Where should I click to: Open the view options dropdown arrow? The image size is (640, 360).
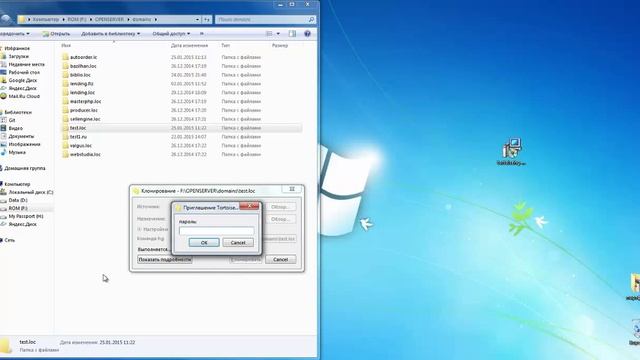(278, 34)
